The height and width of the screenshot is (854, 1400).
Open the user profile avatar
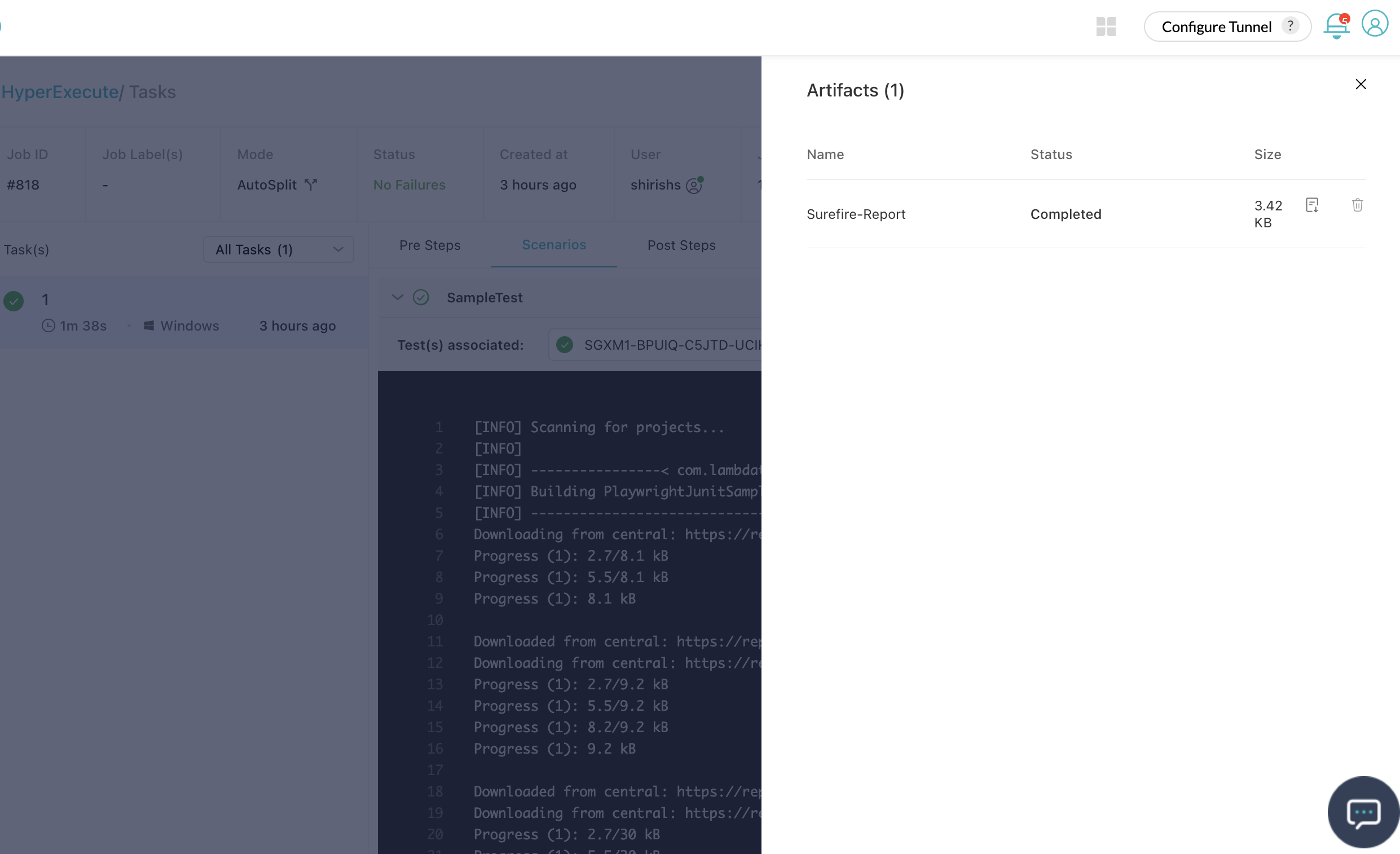click(1374, 24)
